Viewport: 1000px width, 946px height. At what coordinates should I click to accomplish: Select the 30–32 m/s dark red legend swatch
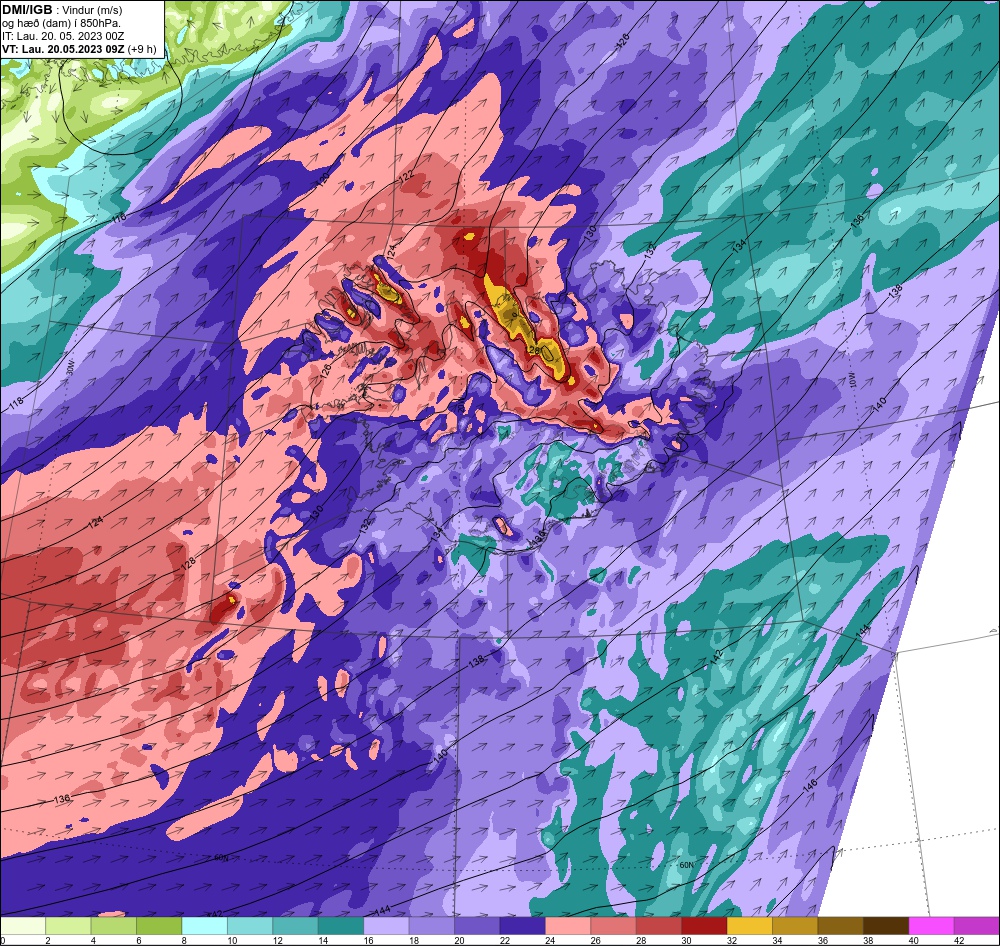coord(704,926)
